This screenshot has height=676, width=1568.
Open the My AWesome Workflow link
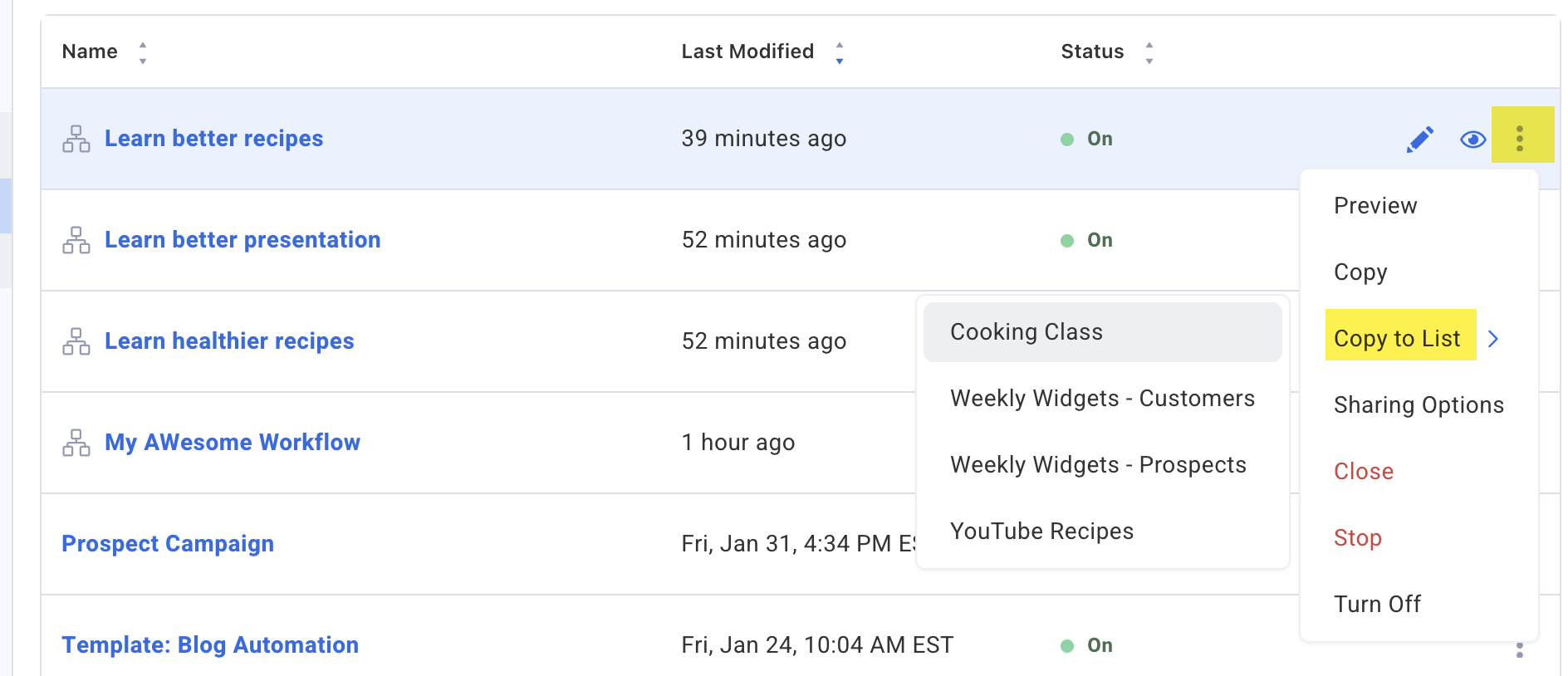coord(233,443)
